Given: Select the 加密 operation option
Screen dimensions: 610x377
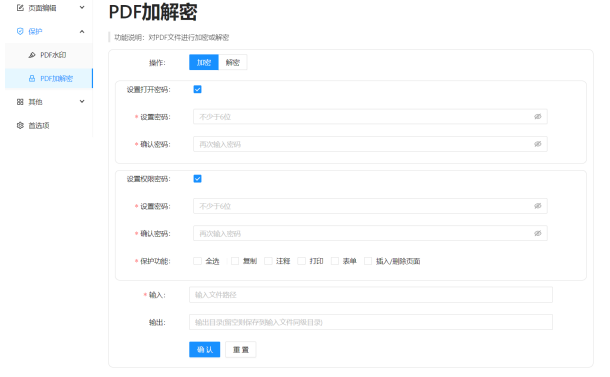Looking at the screenshot, I should pyautogui.click(x=204, y=62).
